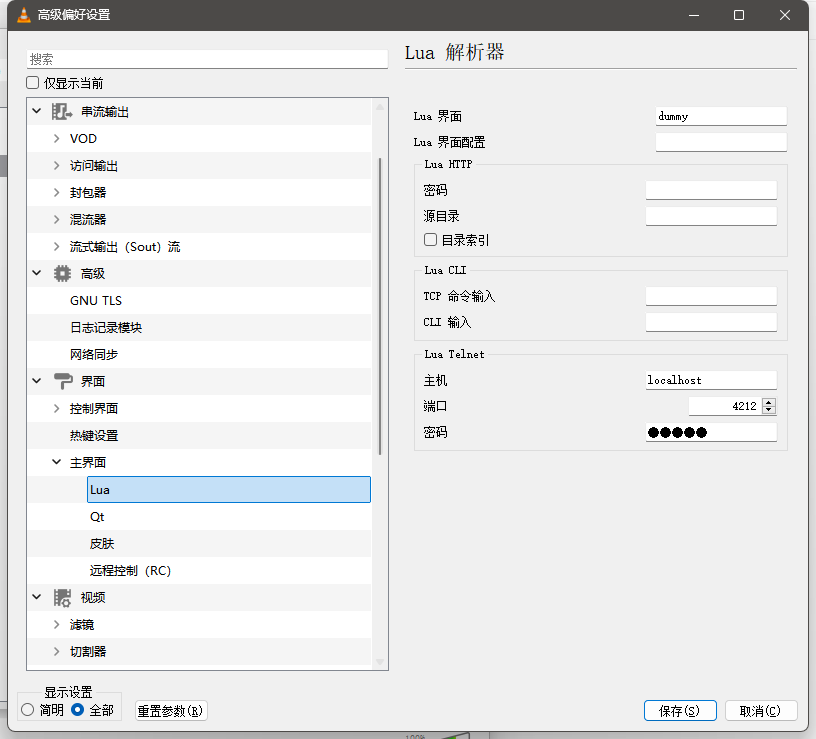Select GNU TLS in the tree

pyautogui.click(x=96, y=300)
